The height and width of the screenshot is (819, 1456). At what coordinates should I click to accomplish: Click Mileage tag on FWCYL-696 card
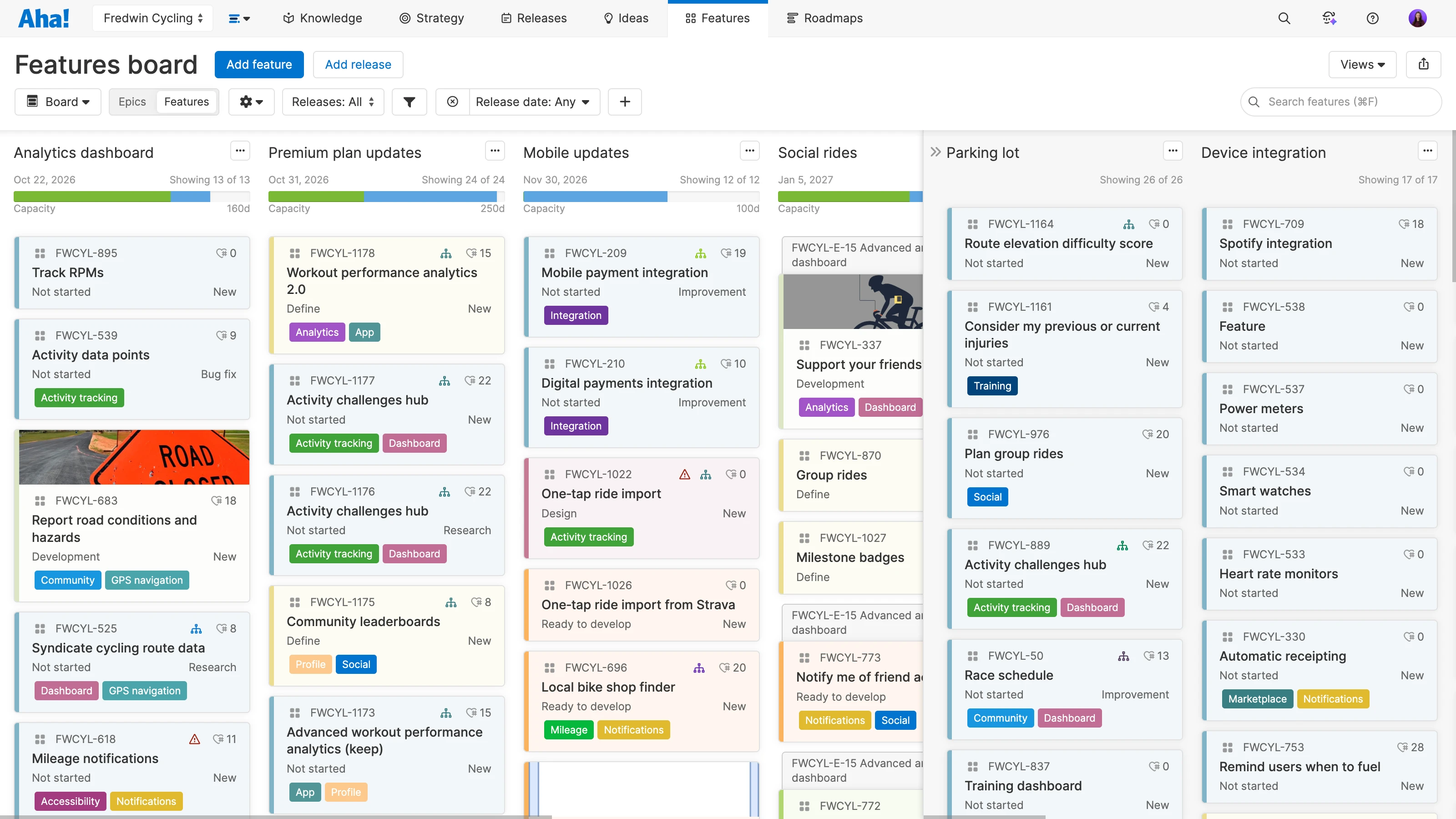569,730
